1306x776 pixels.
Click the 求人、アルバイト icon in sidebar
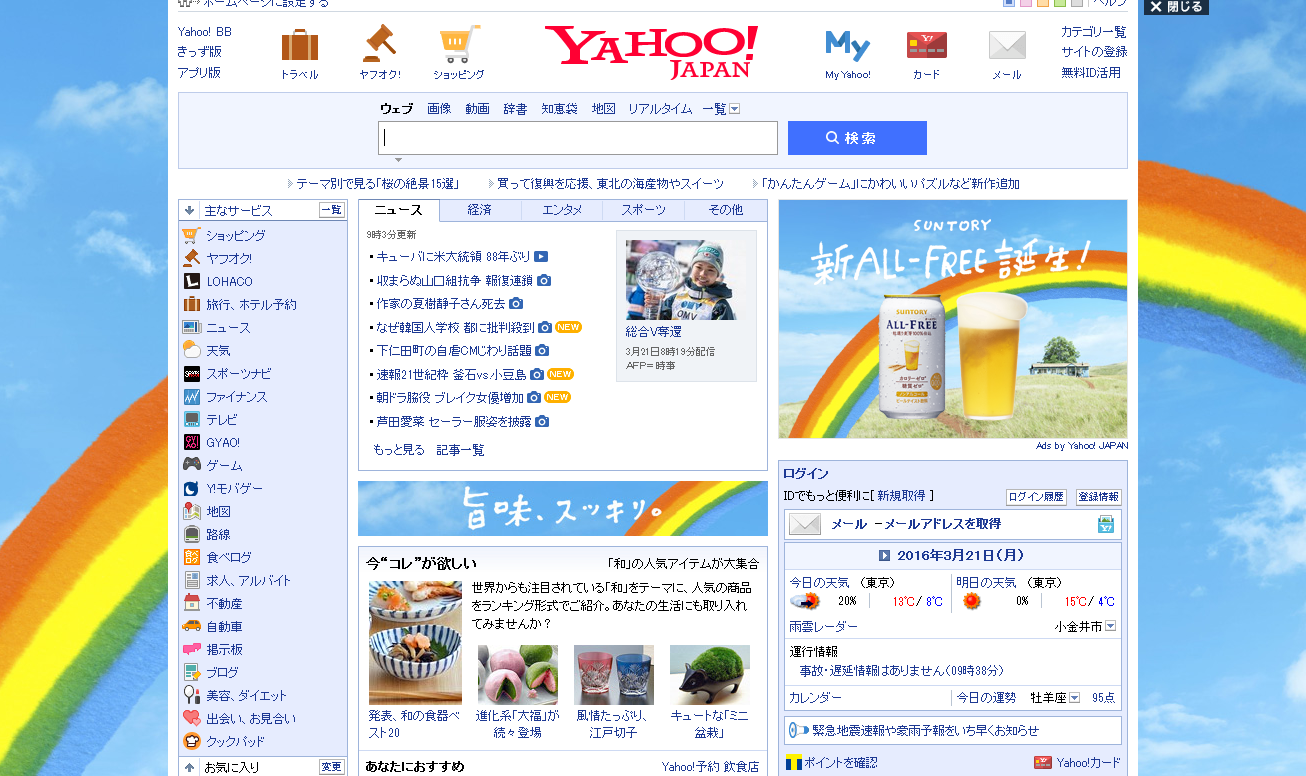pos(191,580)
